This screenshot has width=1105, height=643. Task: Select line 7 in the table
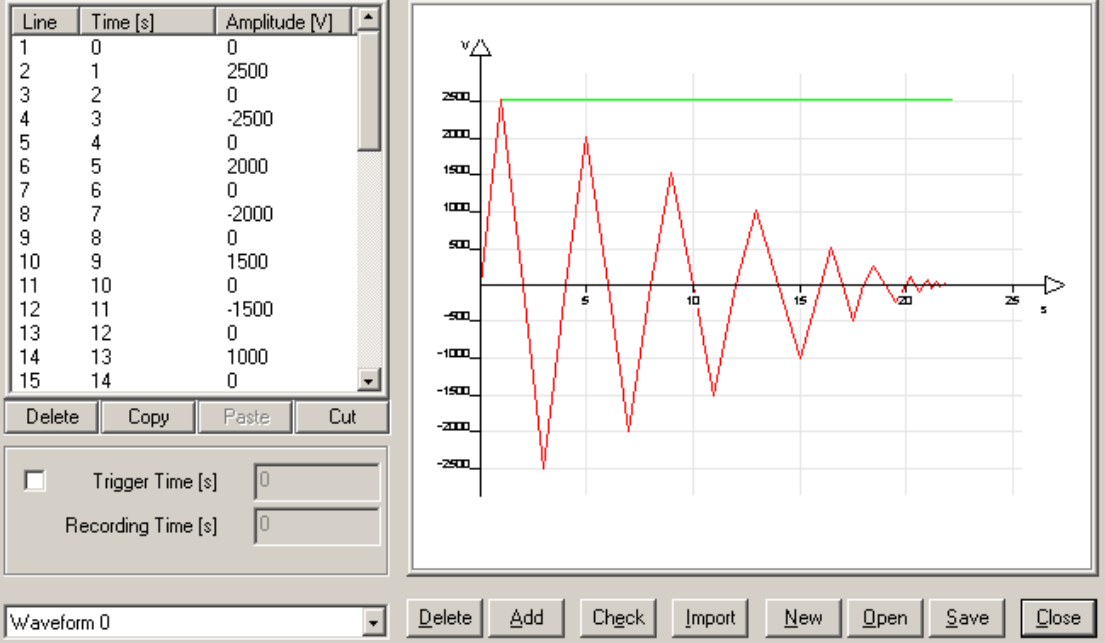tap(185, 190)
